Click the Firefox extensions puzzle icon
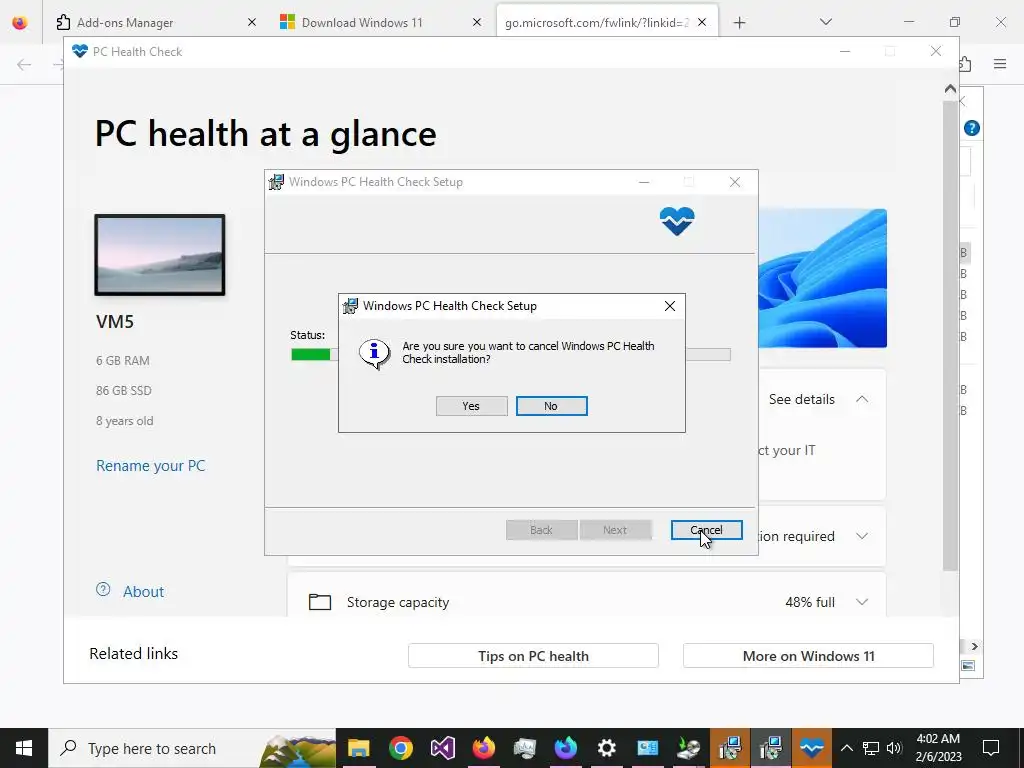This screenshot has width=1024, height=768. point(965,63)
